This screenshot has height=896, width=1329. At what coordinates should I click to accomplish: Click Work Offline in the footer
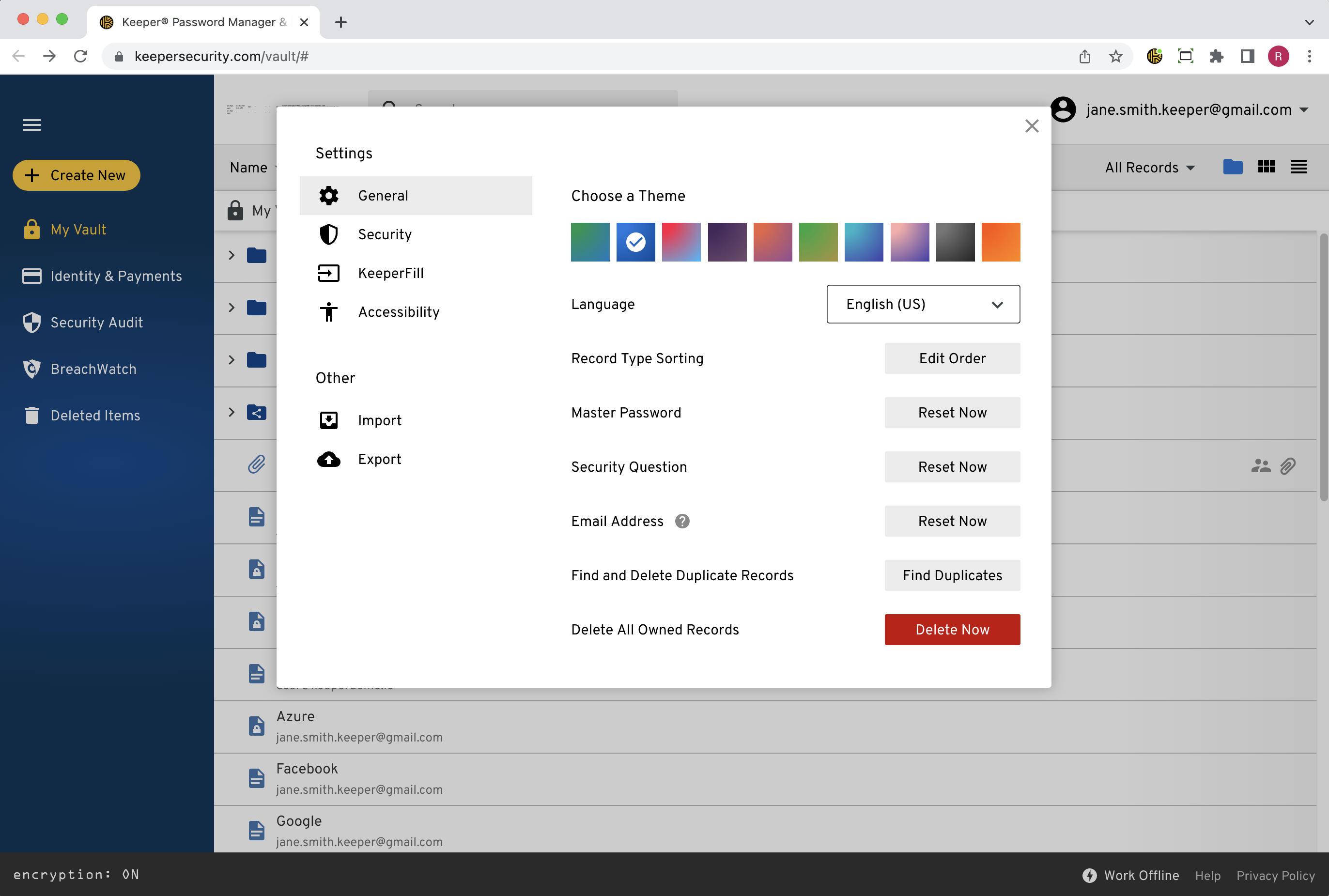[x=1130, y=876]
